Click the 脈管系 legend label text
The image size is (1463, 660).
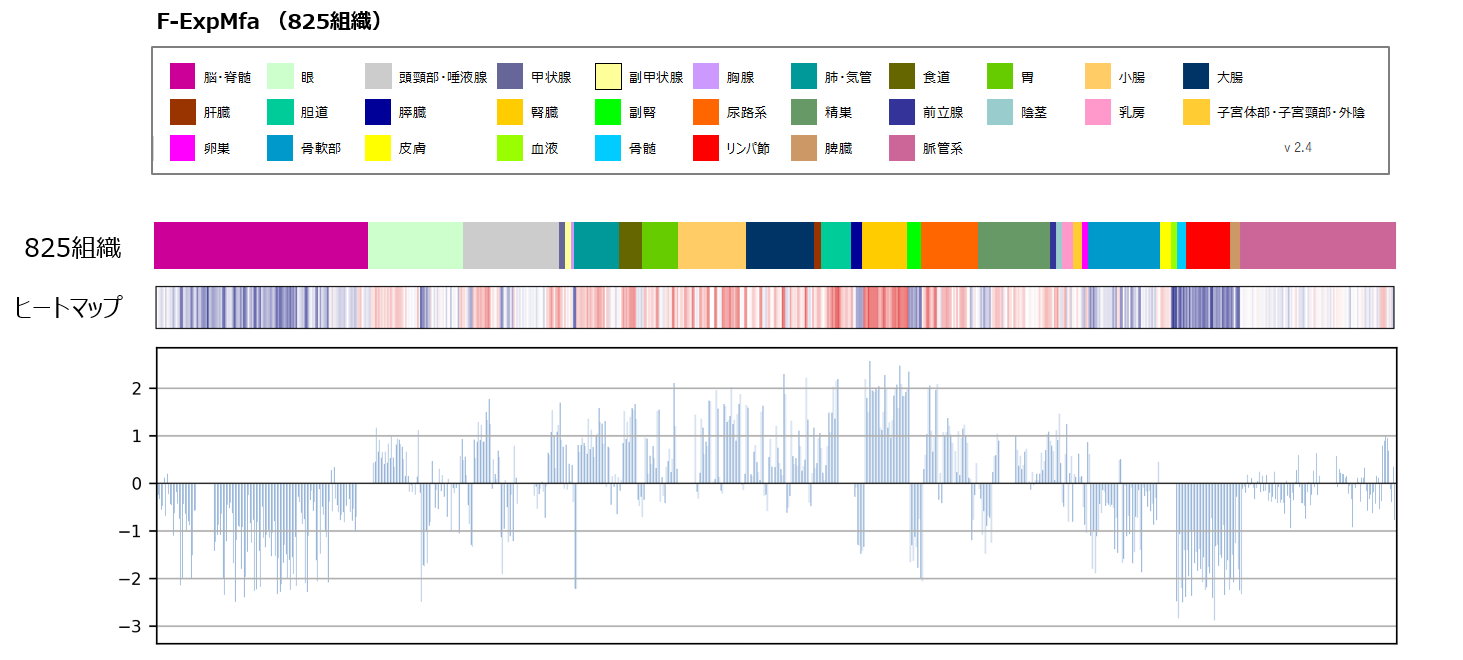(942, 149)
